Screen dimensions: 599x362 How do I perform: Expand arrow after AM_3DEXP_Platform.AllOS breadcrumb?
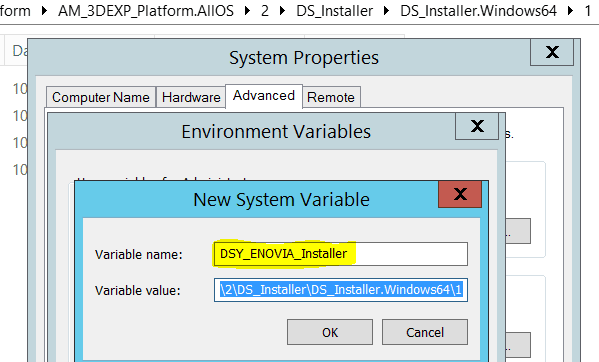[x=248, y=11]
